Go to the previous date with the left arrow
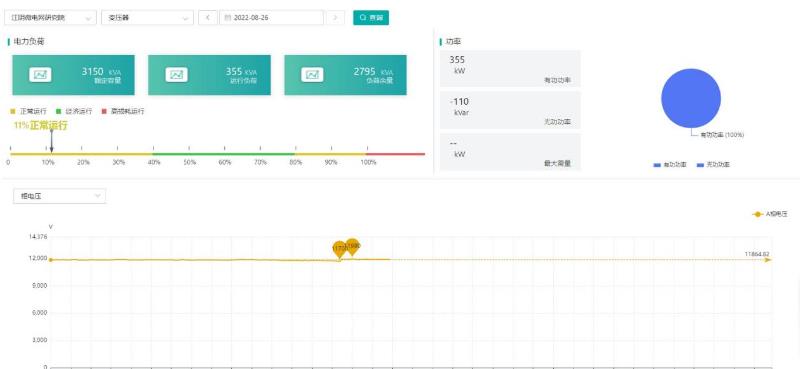The height and width of the screenshot is (369, 800). coord(208,17)
